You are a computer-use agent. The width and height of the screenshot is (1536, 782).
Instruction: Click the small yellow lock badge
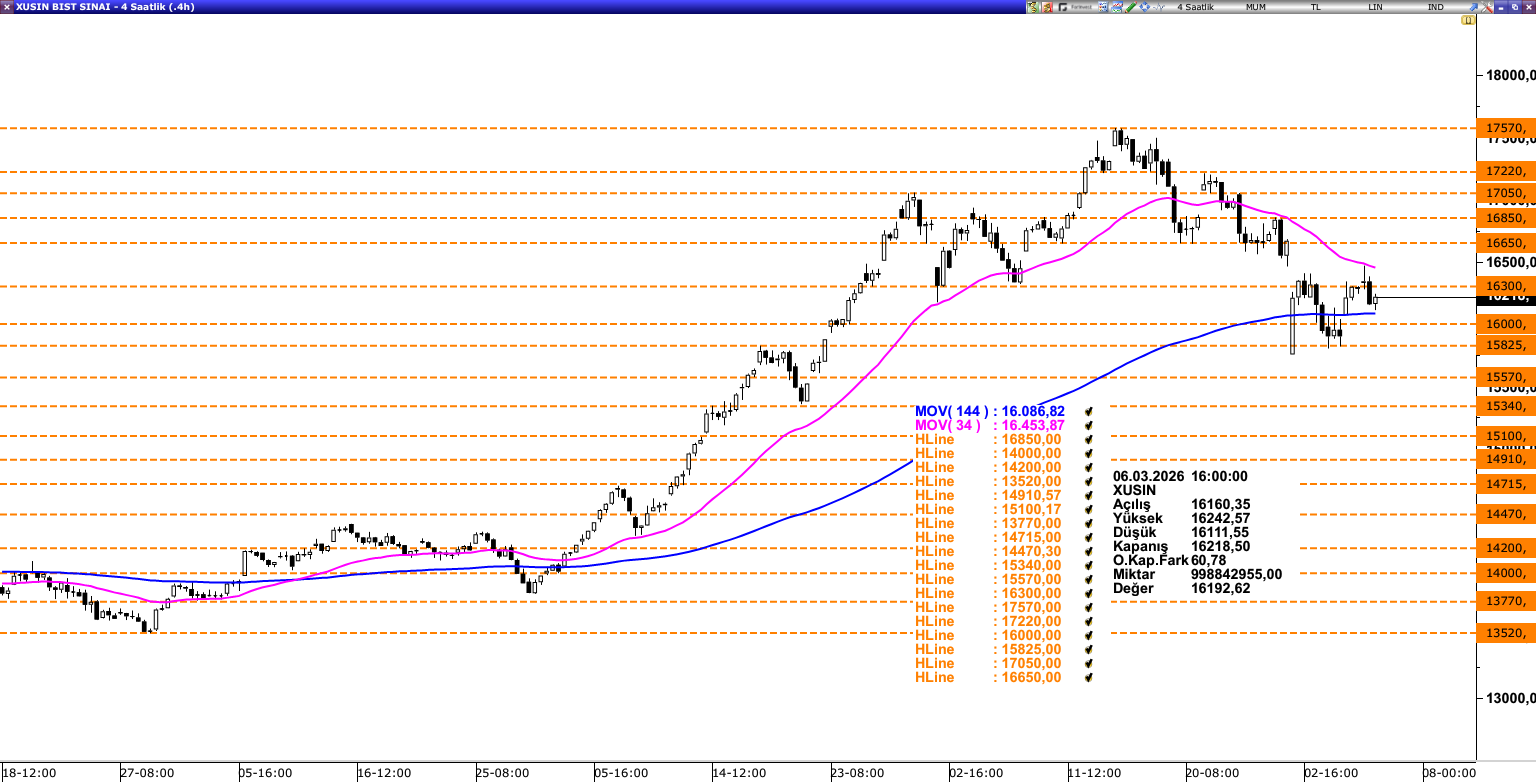1467,20
